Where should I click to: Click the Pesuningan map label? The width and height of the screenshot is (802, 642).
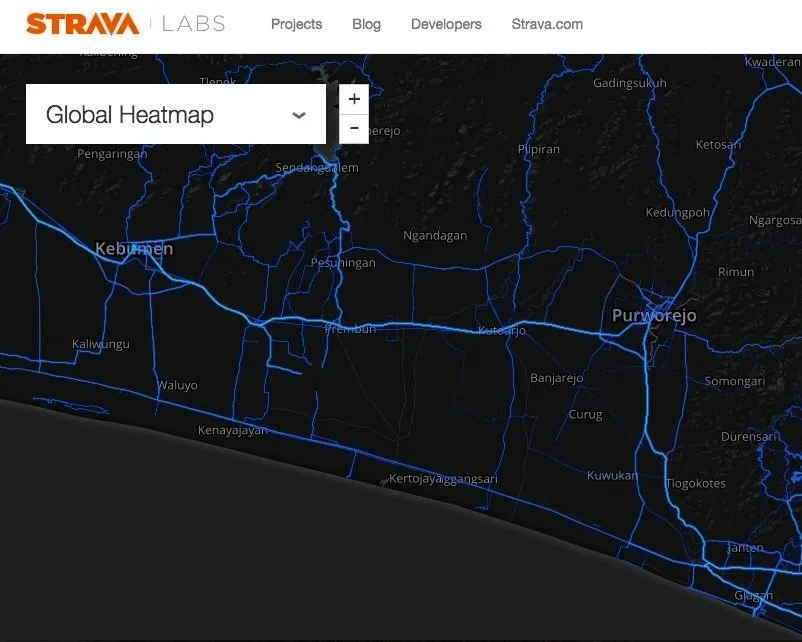(343, 263)
